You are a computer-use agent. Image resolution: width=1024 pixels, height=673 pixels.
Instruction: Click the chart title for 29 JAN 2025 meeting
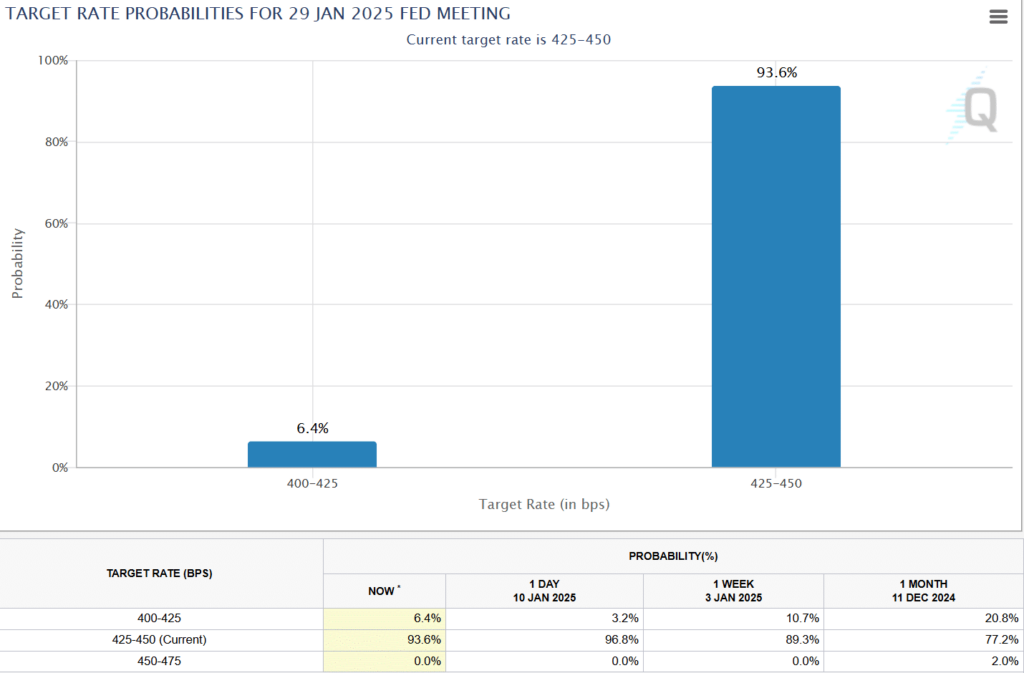coord(258,14)
